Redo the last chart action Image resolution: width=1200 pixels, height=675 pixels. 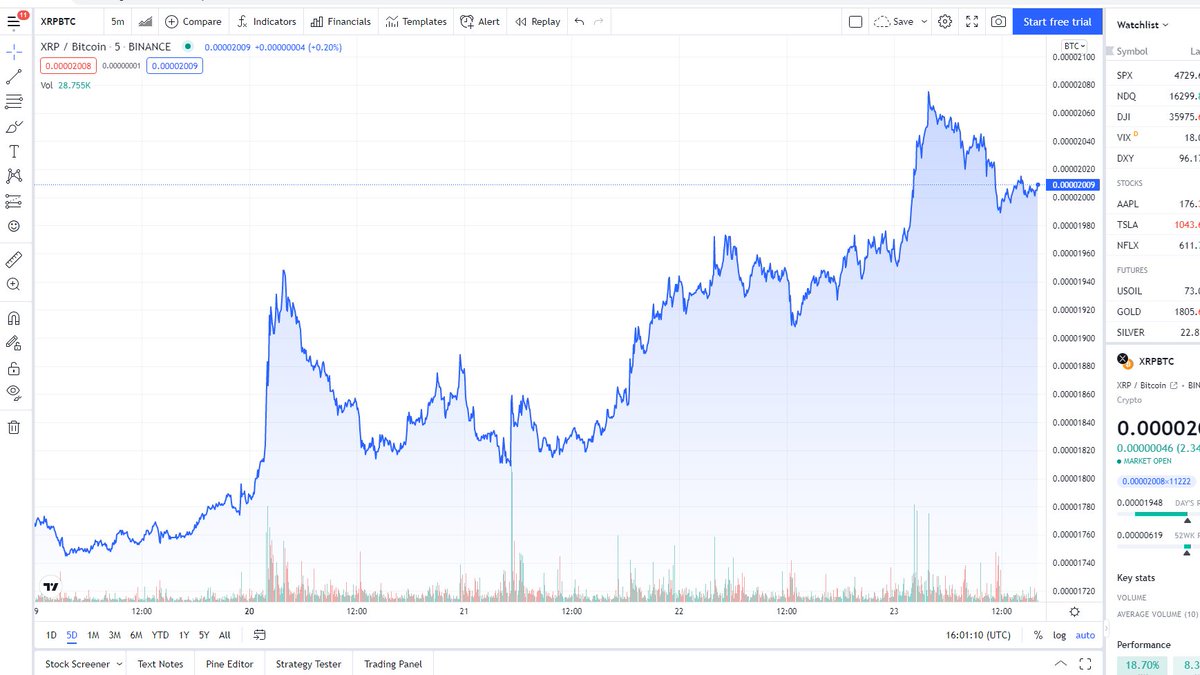tap(598, 21)
